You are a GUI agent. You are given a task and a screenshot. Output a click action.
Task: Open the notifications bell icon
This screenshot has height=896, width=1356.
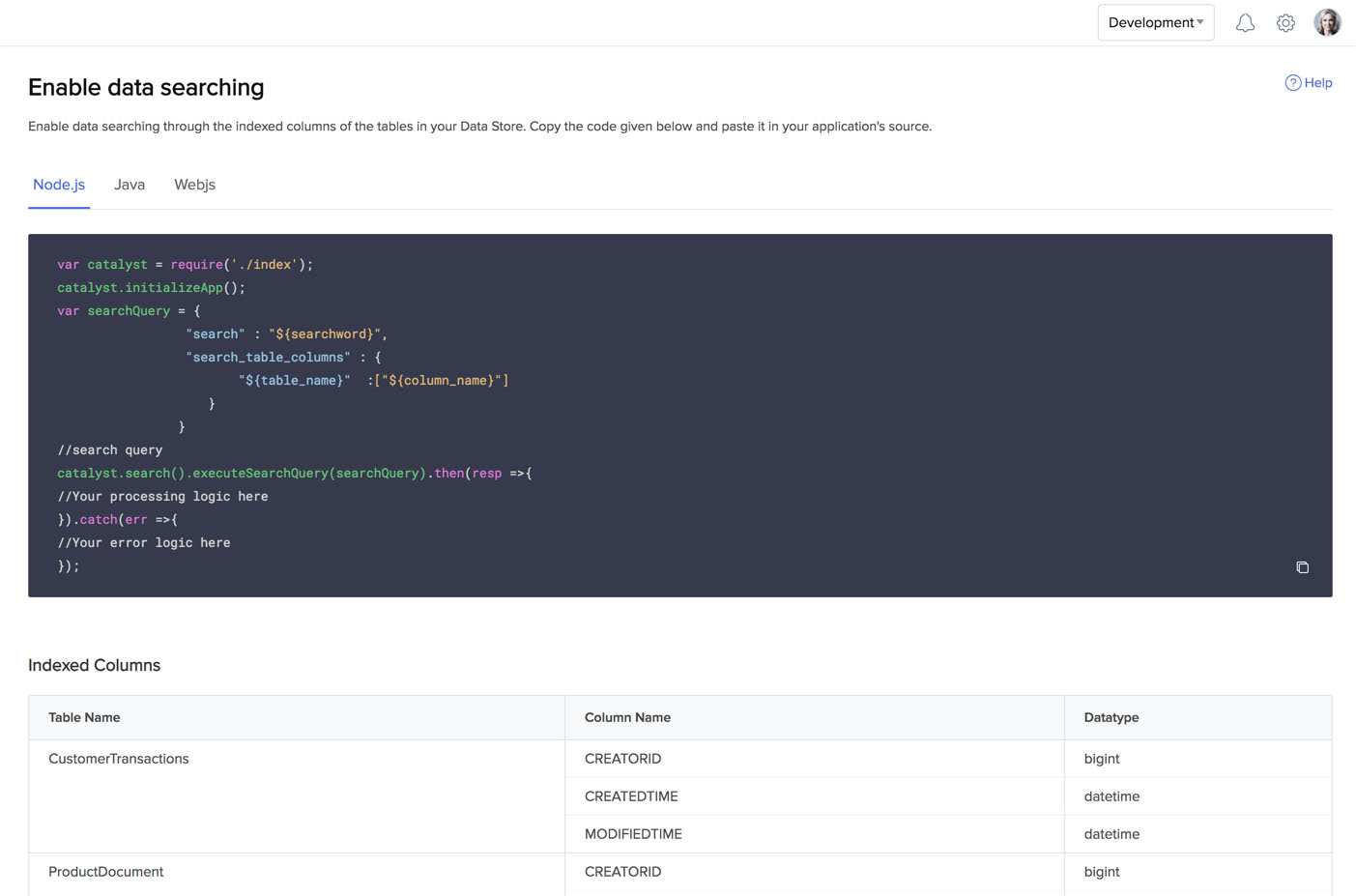point(1245,23)
